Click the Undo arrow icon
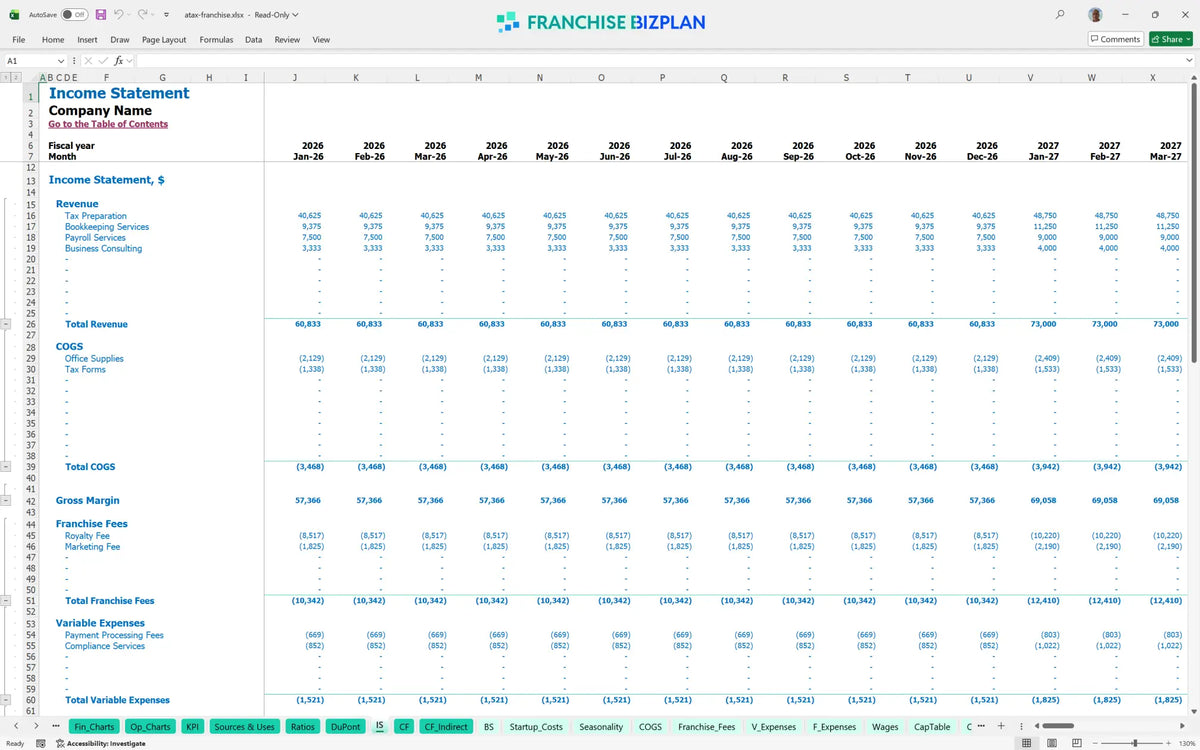1200x750 pixels. pos(119,15)
